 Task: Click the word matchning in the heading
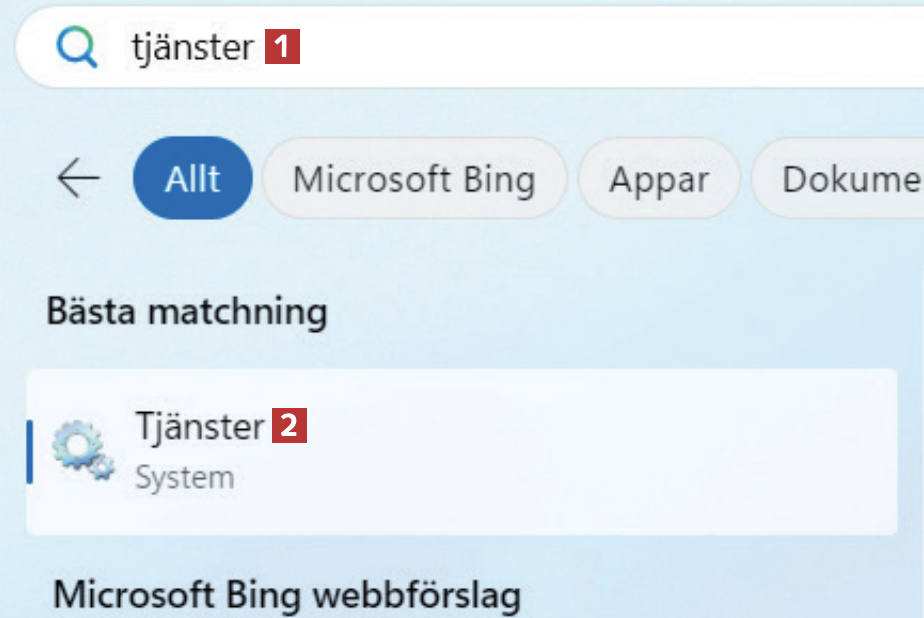237,311
